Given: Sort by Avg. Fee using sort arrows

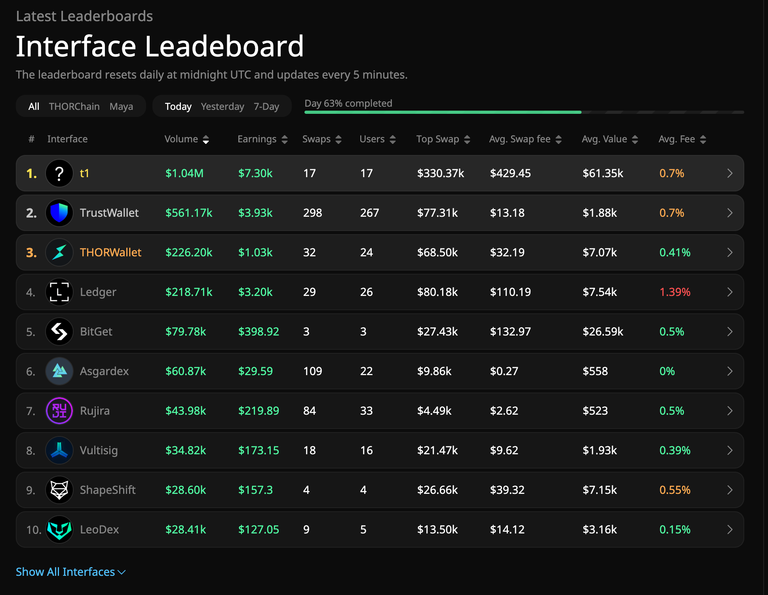Looking at the screenshot, I should pos(703,140).
